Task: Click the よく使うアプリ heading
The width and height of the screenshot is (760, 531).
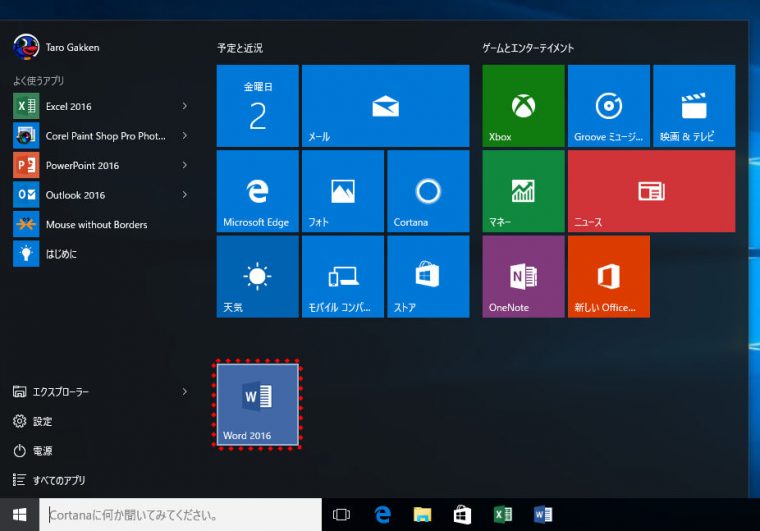Action: [38, 80]
